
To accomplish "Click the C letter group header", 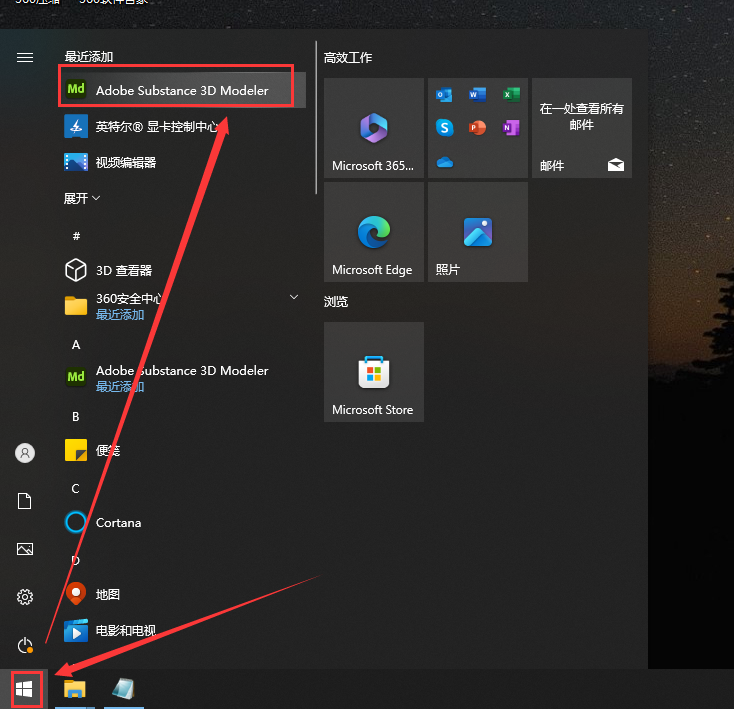I will [75, 489].
